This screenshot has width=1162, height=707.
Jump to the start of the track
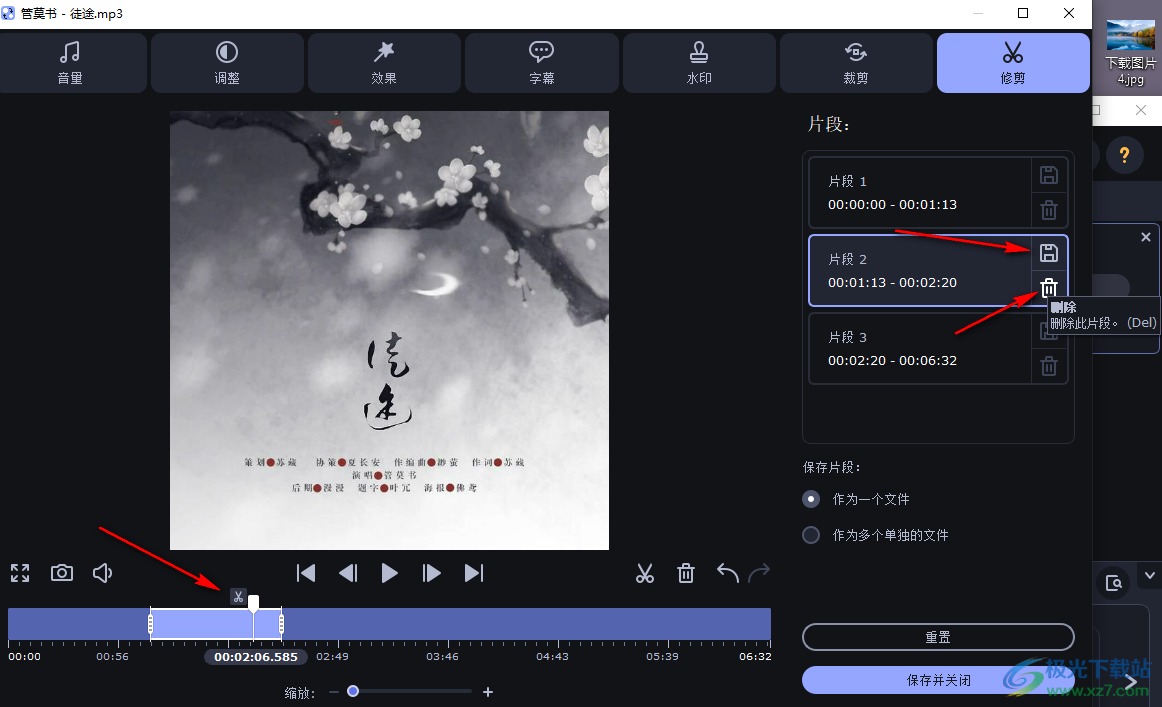point(306,573)
